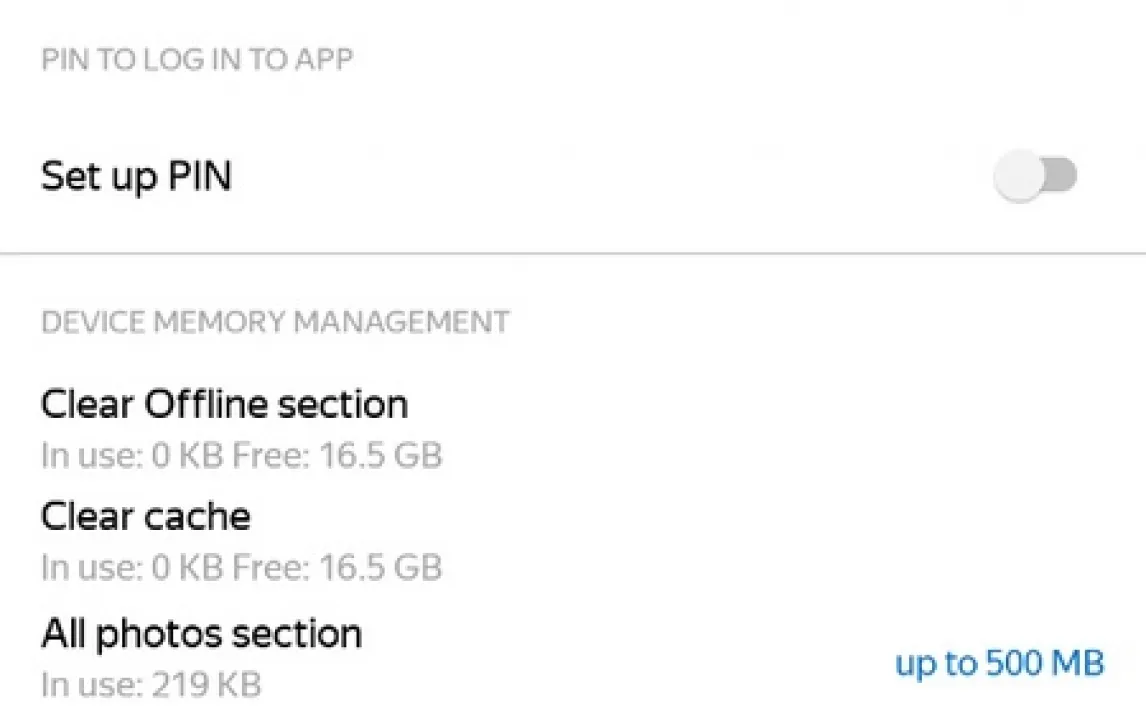1146x716 pixels.
Task: Click the "PIN TO LOG IN TO APP" header
Action: coord(197,59)
